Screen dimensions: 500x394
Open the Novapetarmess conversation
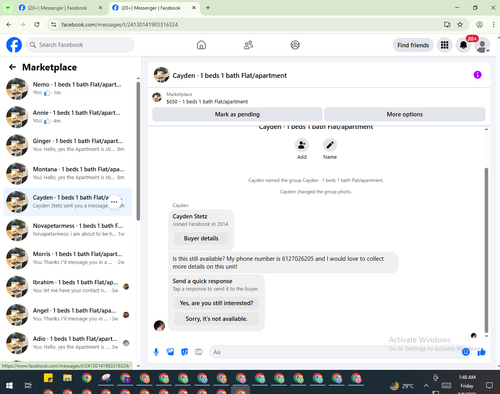click(x=68, y=230)
